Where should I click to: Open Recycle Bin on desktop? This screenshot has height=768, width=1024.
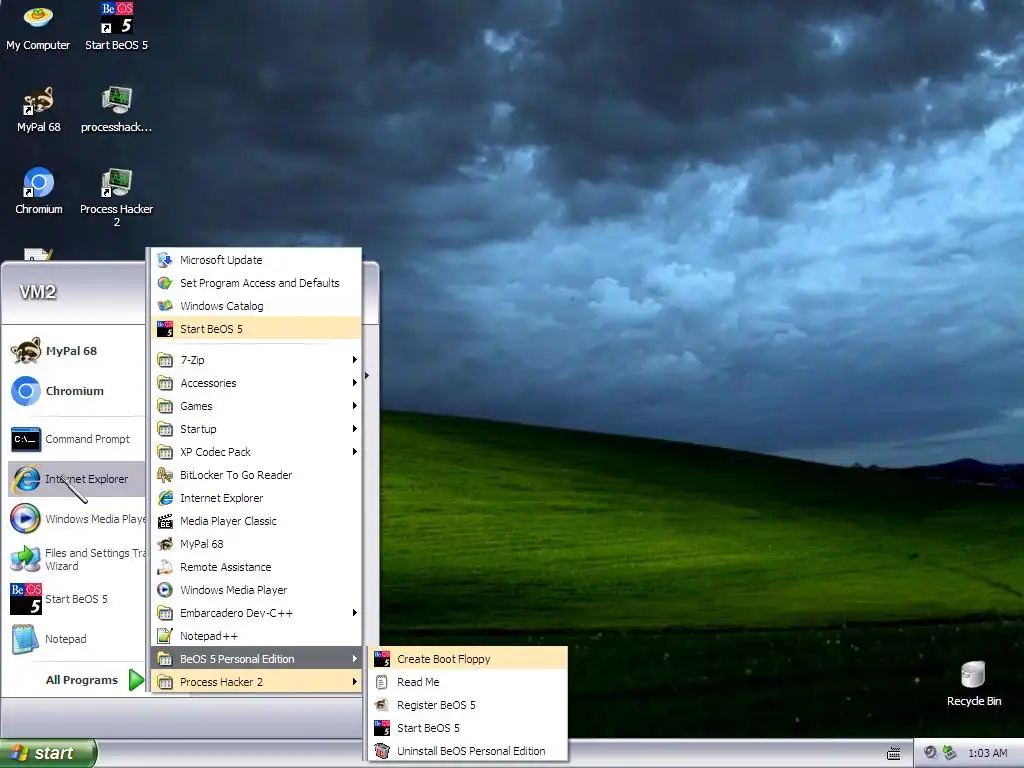(973, 684)
